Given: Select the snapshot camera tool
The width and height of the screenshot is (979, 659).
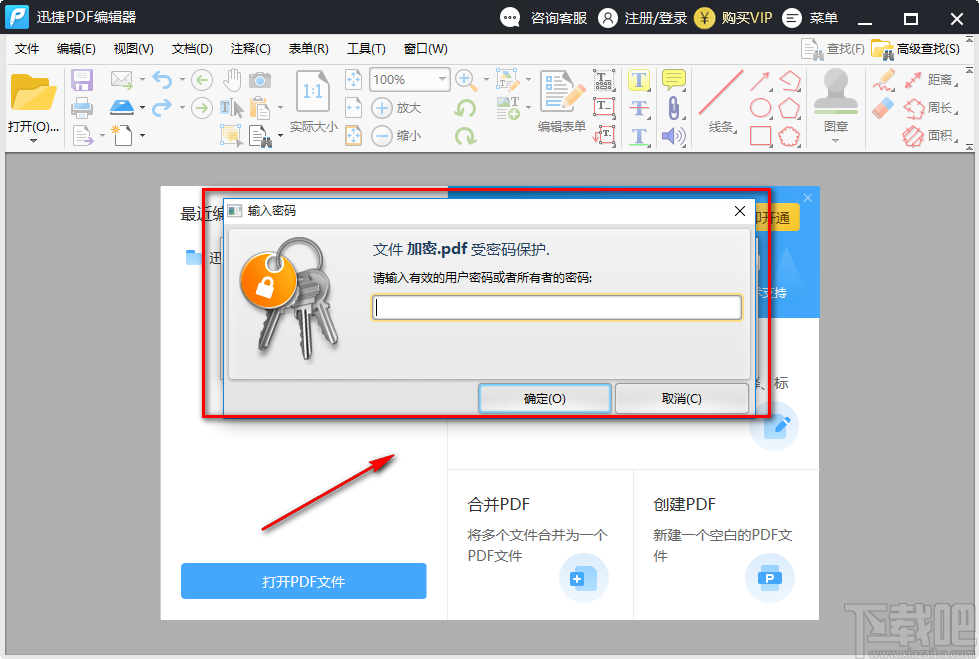Looking at the screenshot, I should [260, 80].
